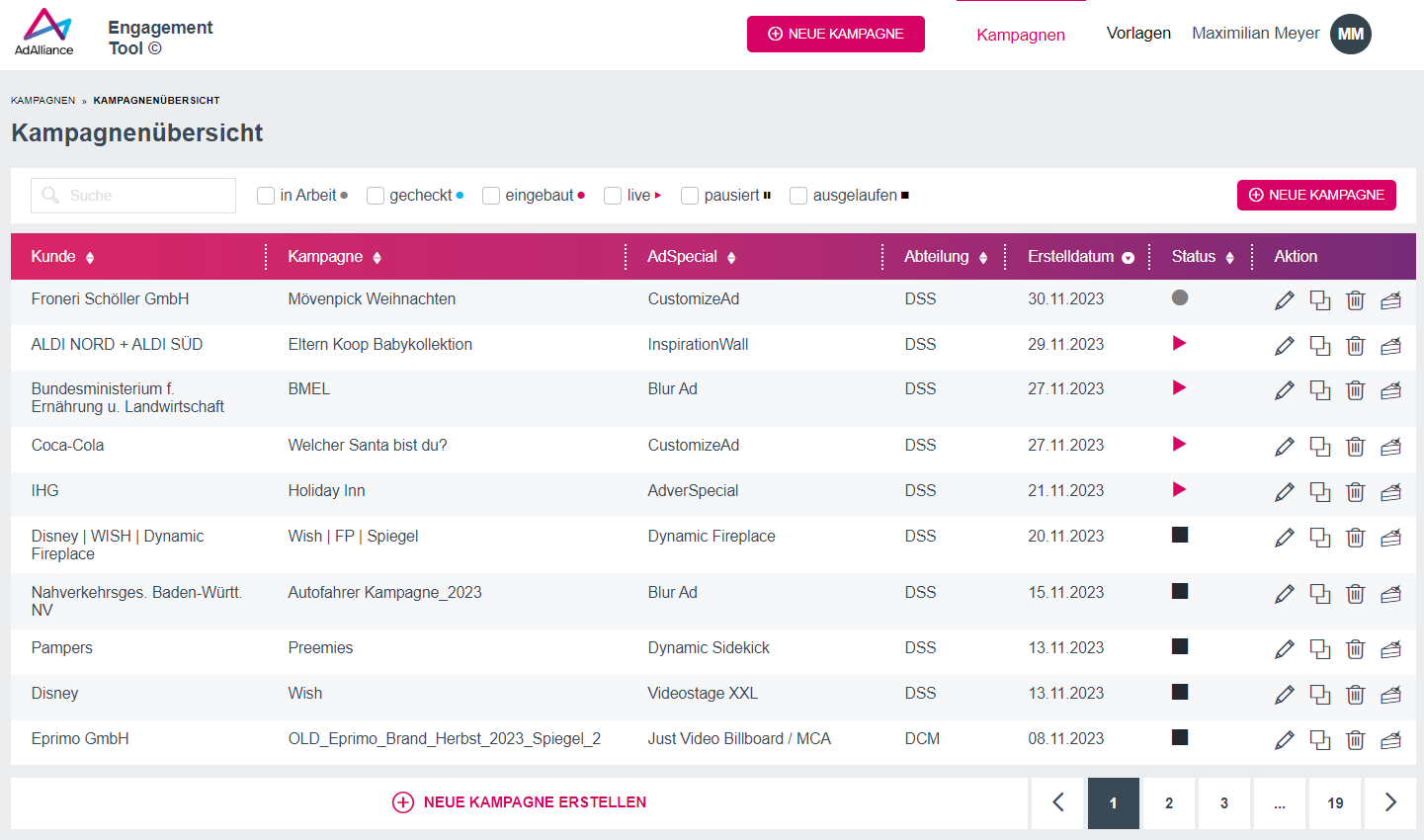Screen dimensions: 1424x840
Task: Enable the "in Arbeit" filter checkbox
Action: pyautogui.click(x=266, y=196)
